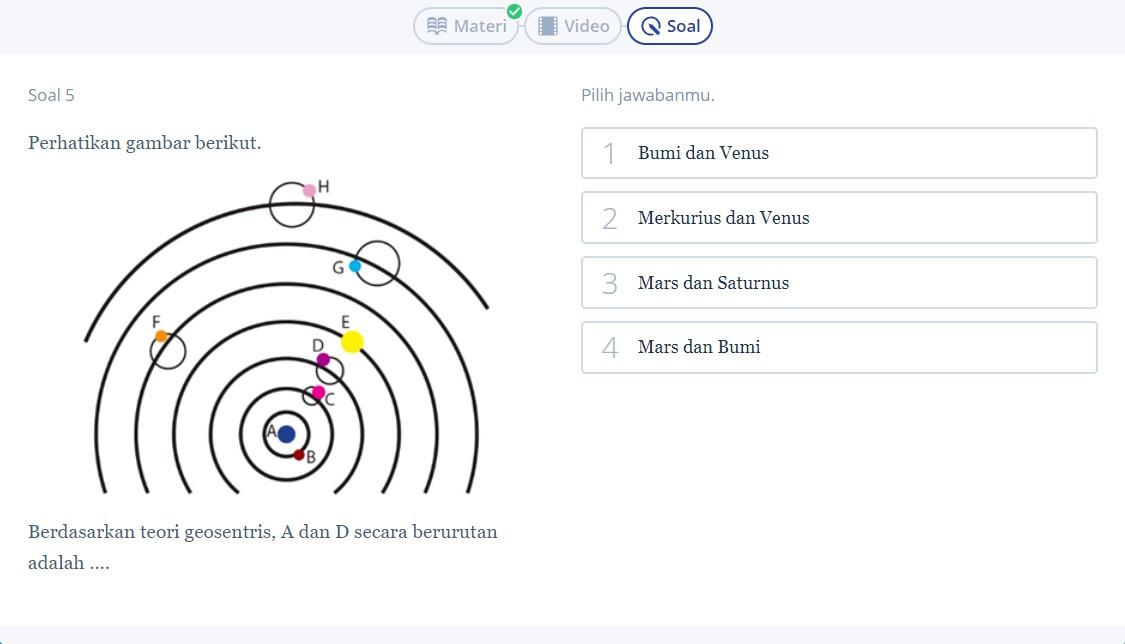Pick the option Mars dan Bumi
The width and height of the screenshot is (1125, 644).
click(x=839, y=347)
